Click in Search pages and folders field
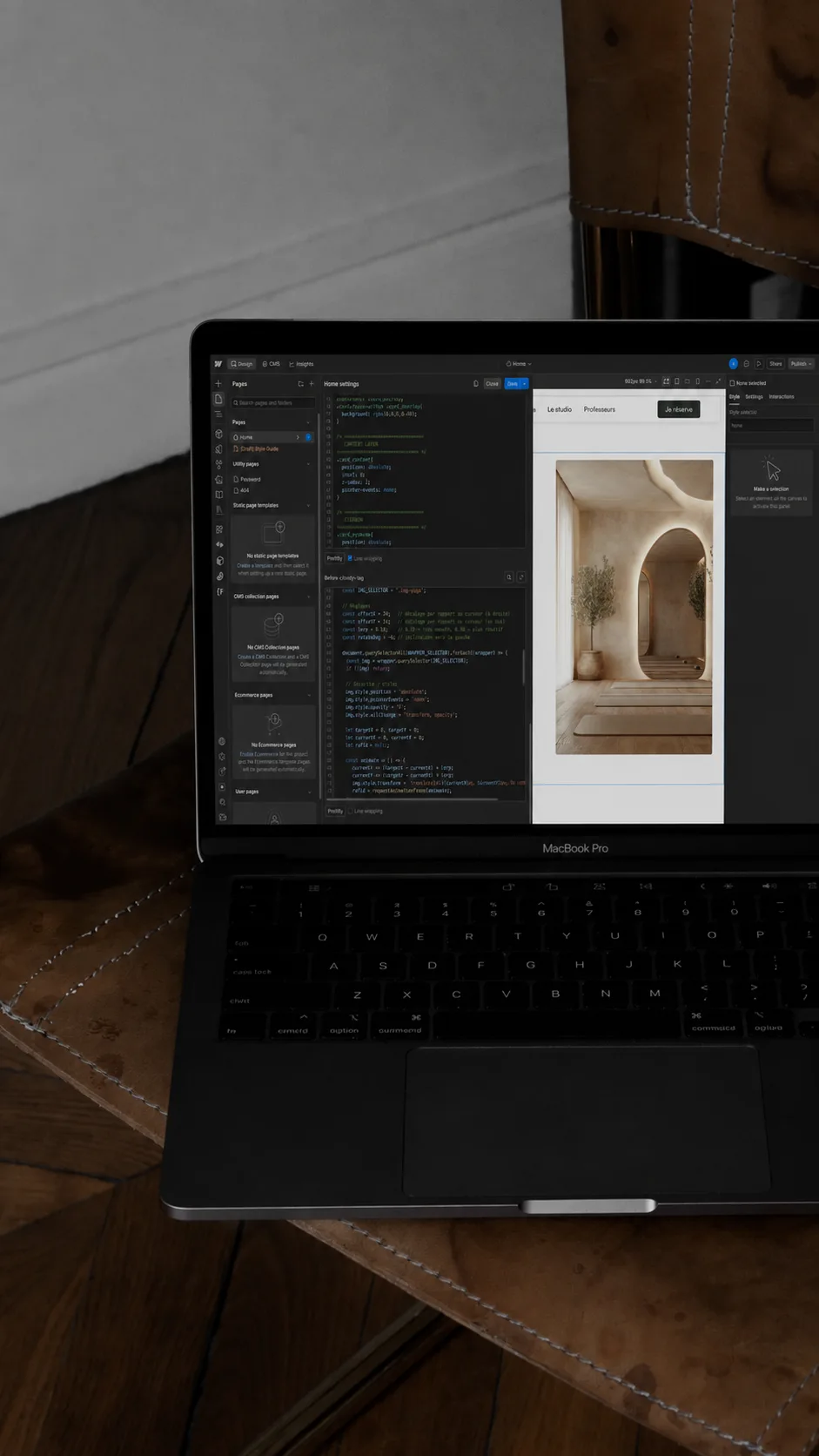This screenshot has height=1456, width=819. tap(273, 403)
